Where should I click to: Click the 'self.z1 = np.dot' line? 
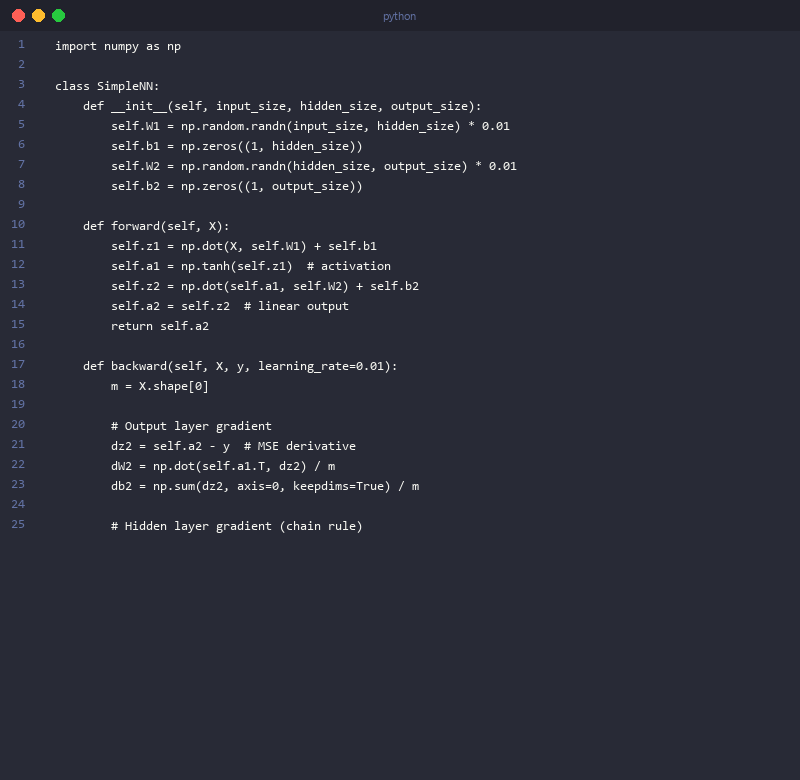click(244, 246)
